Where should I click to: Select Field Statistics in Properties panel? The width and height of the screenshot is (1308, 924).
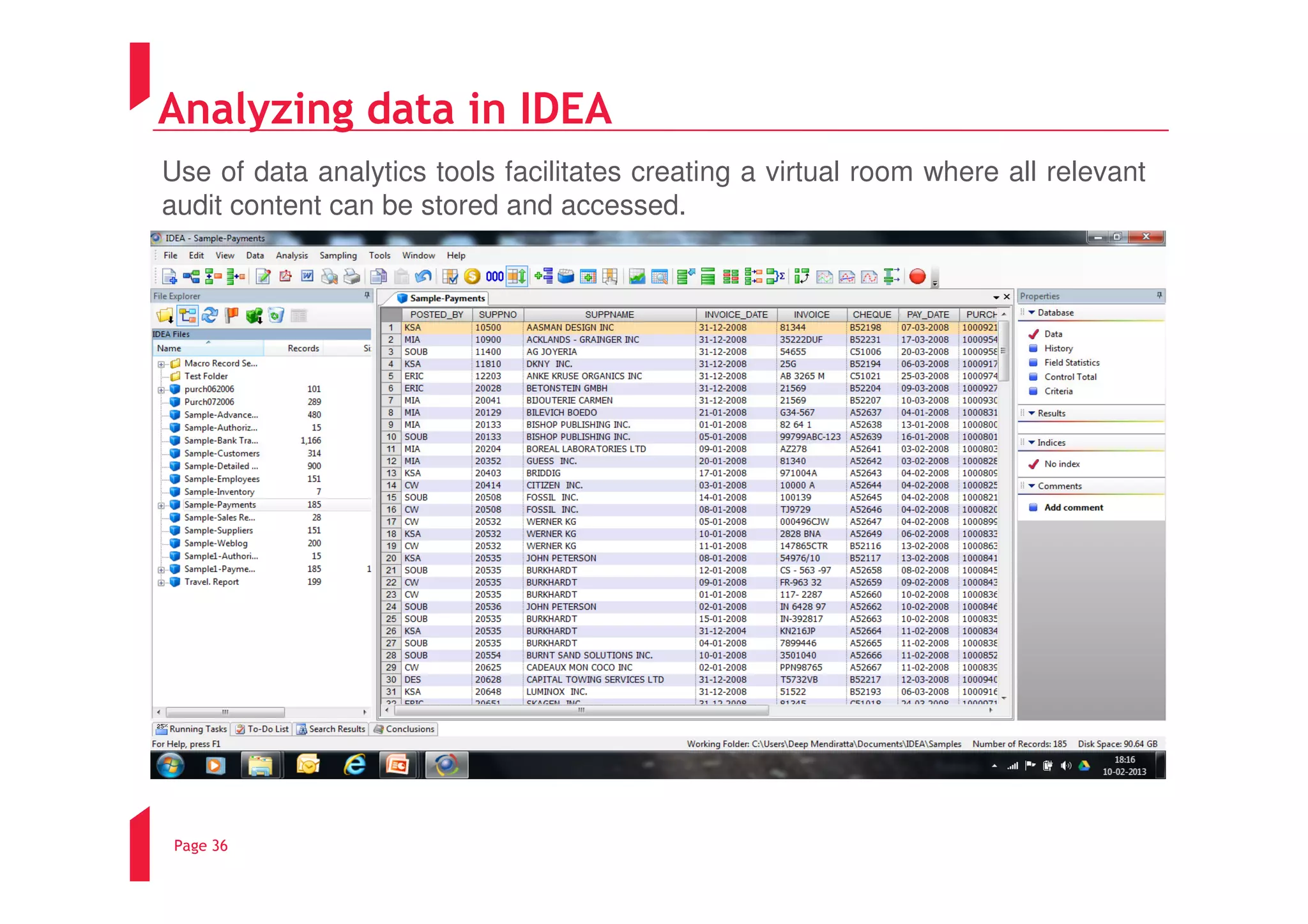[x=1072, y=363]
